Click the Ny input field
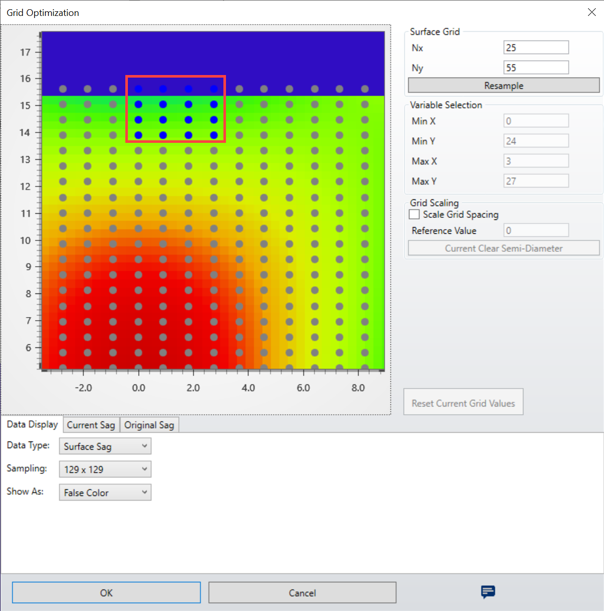Image resolution: width=604 pixels, height=611 pixels. coord(536,68)
